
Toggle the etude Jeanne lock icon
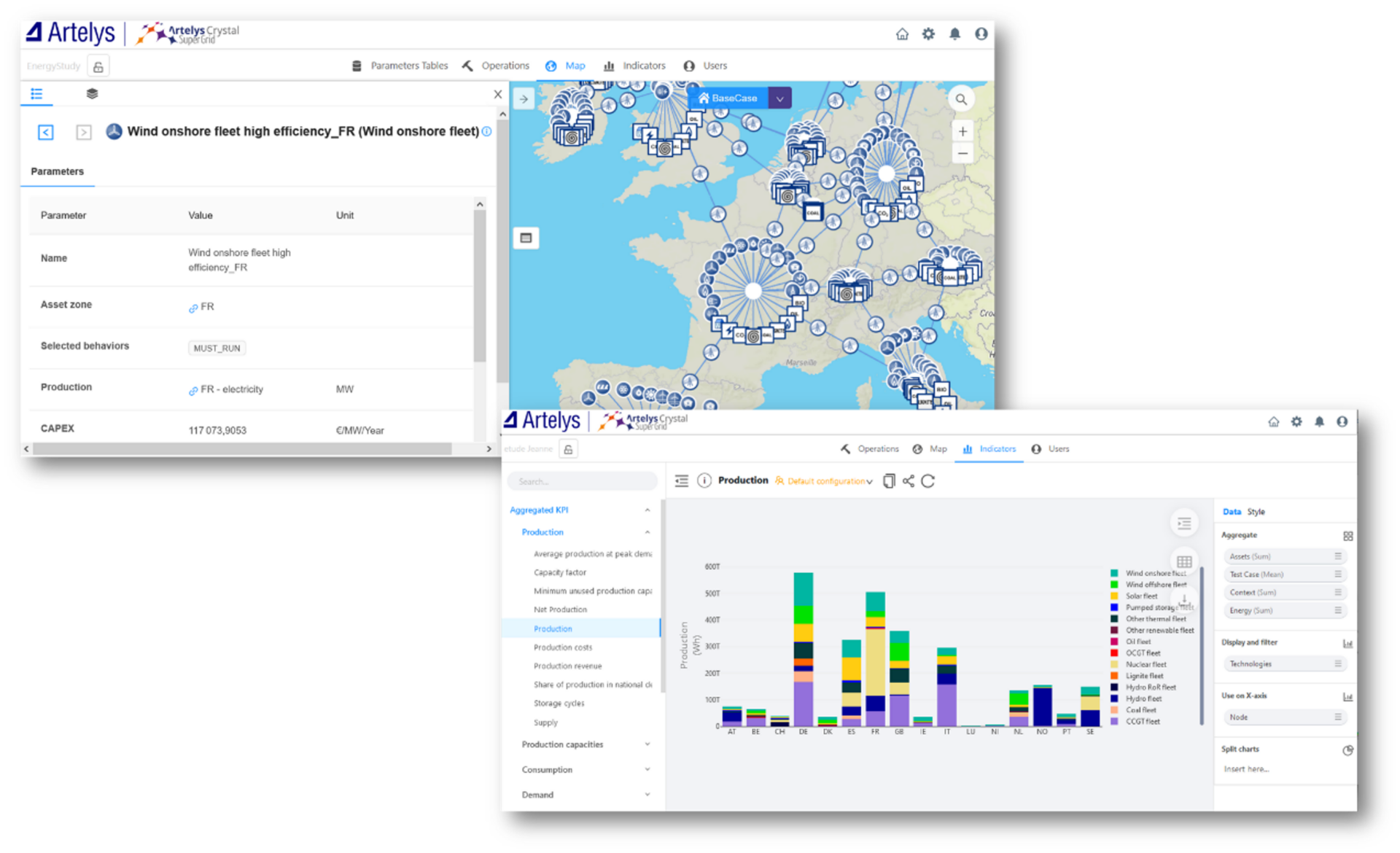click(x=568, y=449)
